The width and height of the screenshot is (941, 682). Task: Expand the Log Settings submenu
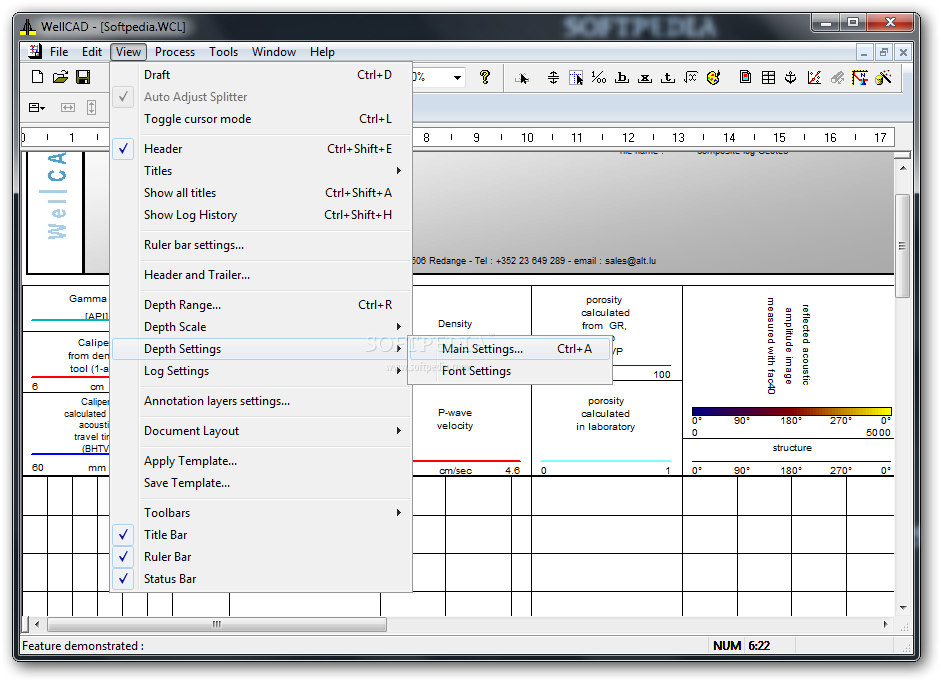[x=262, y=371]
